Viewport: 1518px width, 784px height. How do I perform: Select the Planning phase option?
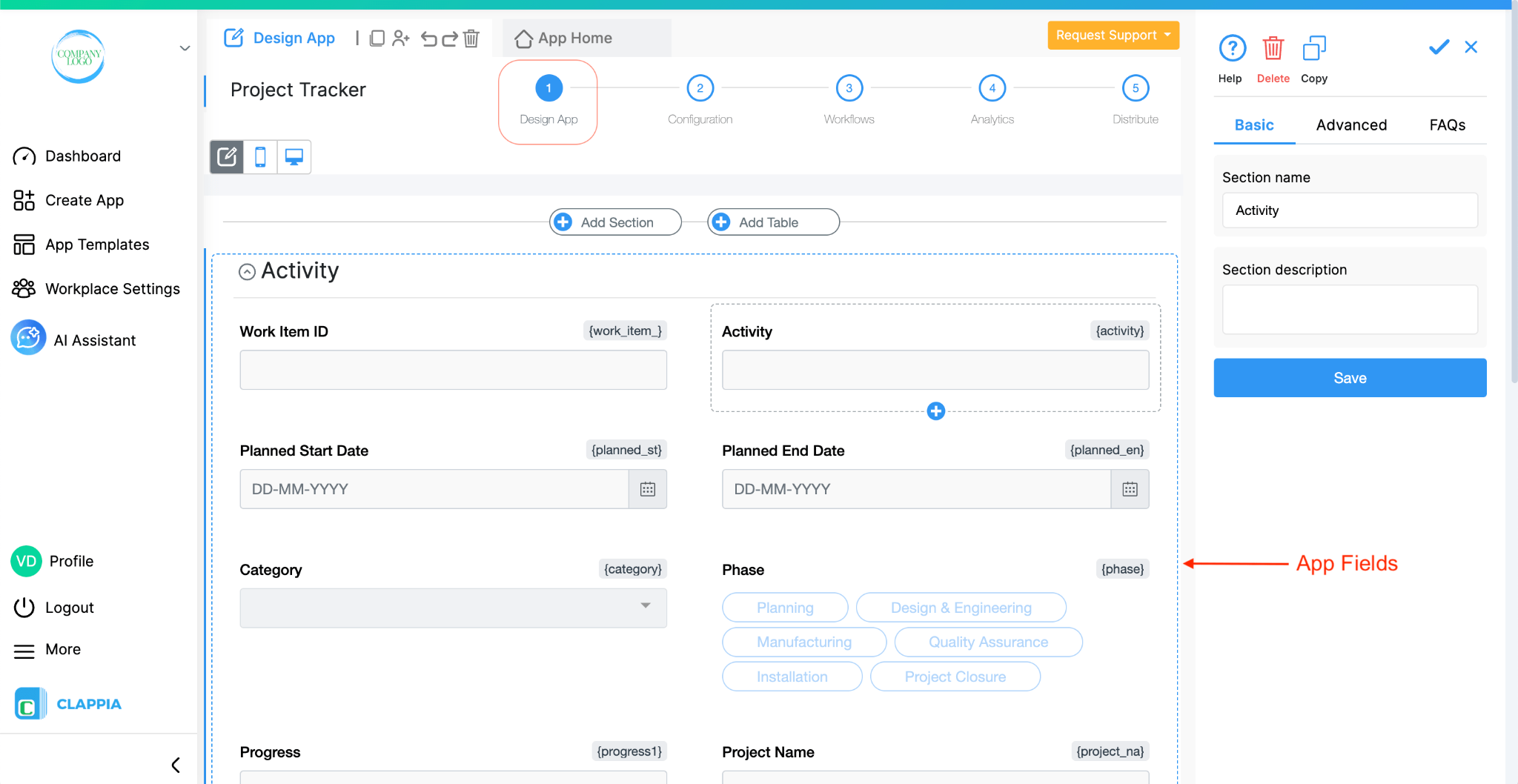click(785, 608)
